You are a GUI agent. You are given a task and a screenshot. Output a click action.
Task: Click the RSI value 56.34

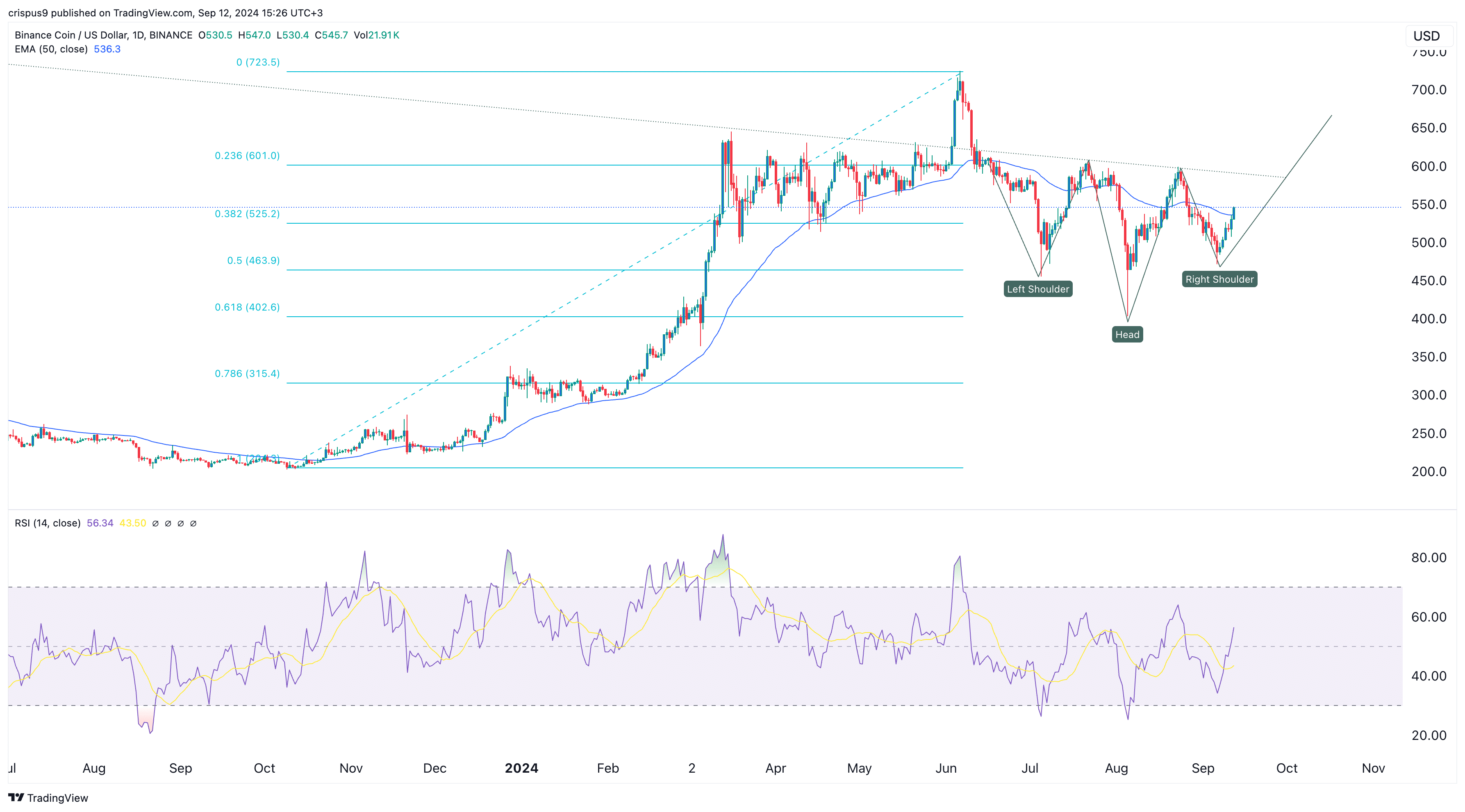pos(100,523)
